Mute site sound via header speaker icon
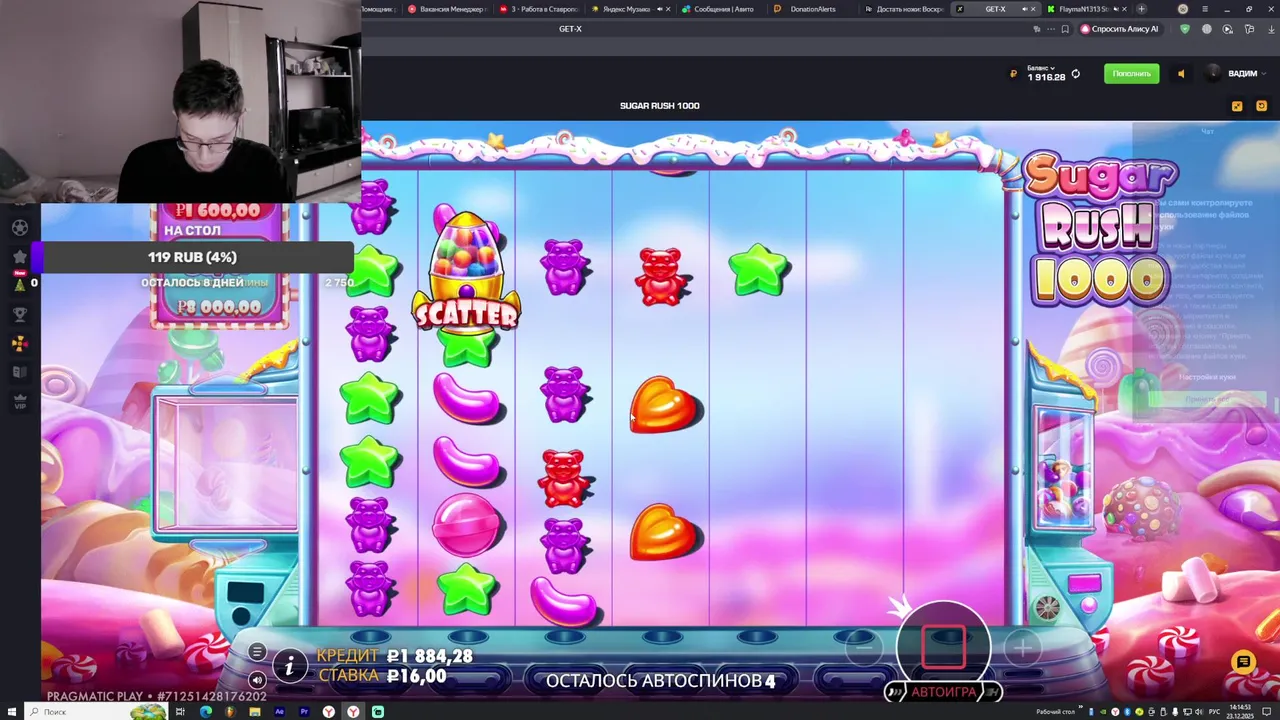1280x720 pixels. pyautogui.click(x=1181, y=73)
